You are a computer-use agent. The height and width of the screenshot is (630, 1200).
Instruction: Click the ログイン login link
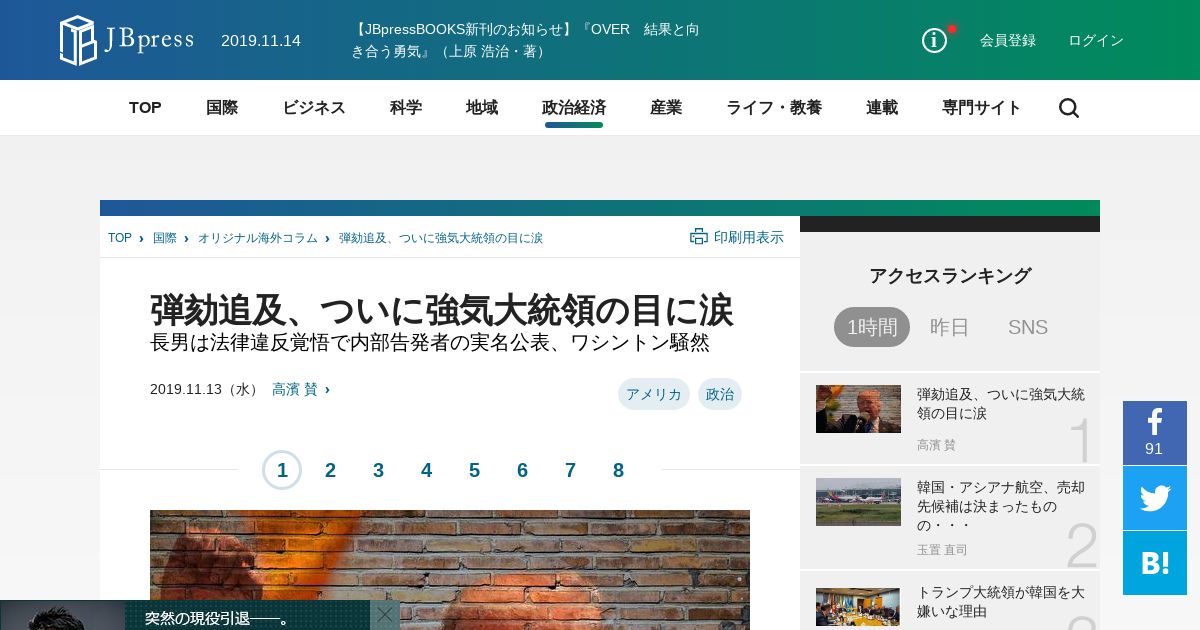[1096, 40]
